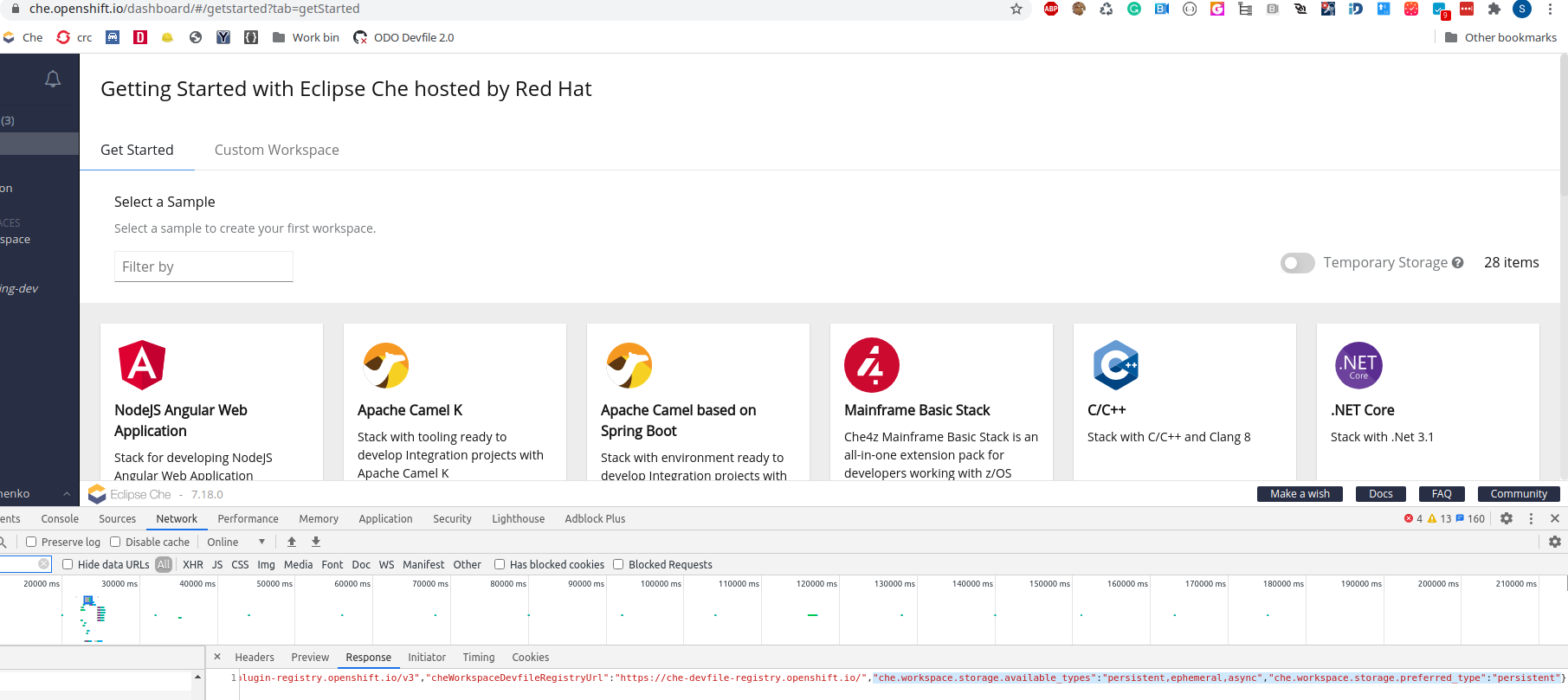Screen dimensions: 1568x700
Task: Check the Hide data URLs checkbox
Action: [68, 564]
